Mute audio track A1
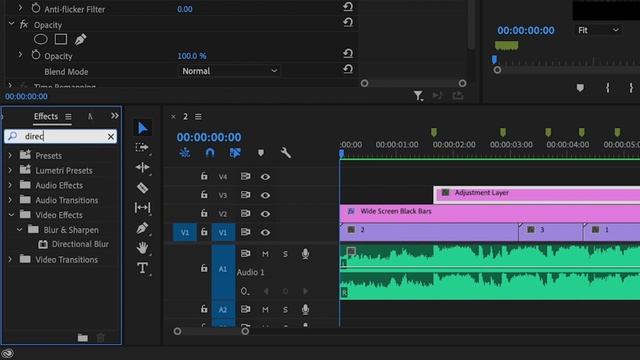This screenshot has width=640, height=360. (265, 254)
